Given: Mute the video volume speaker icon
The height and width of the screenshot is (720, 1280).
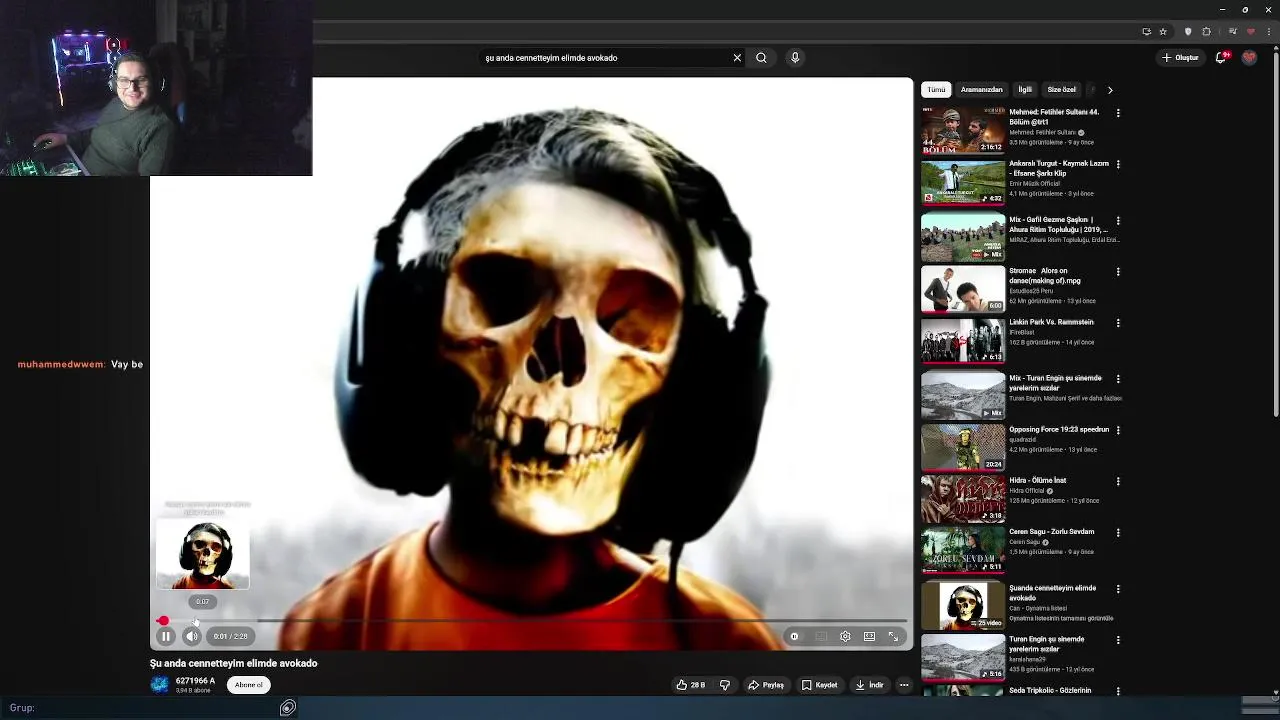Looking at the screenshot, I should click(x=192, y=636).
